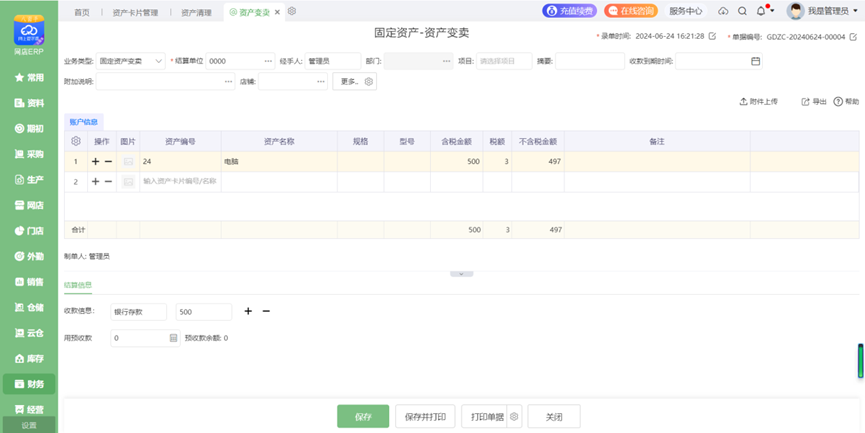Open the 帮助 help link
The height and width of the screenshot is (433, 865).
click(846, 101)
